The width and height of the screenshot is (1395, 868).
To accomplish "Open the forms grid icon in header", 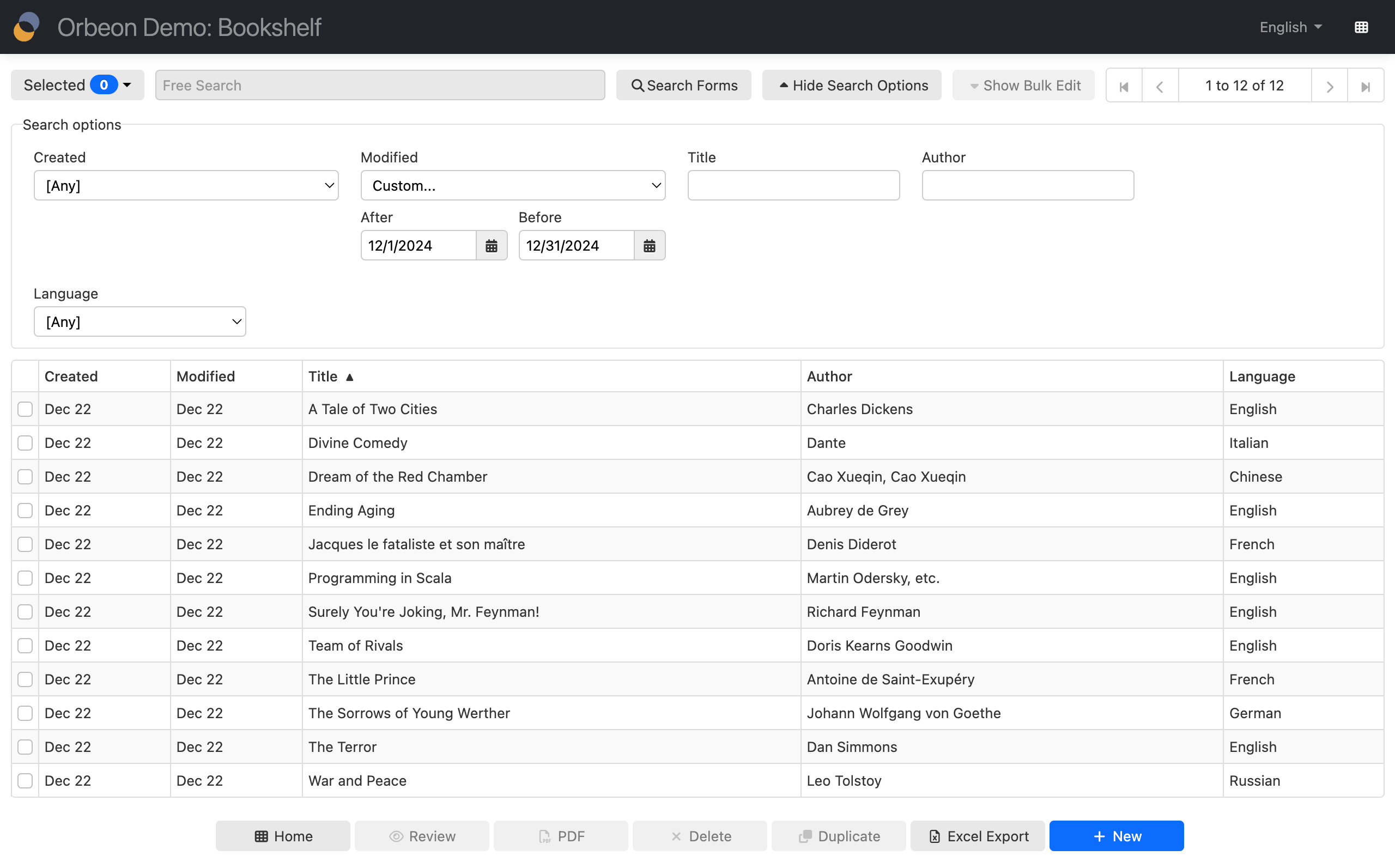I will point(1361,27).
